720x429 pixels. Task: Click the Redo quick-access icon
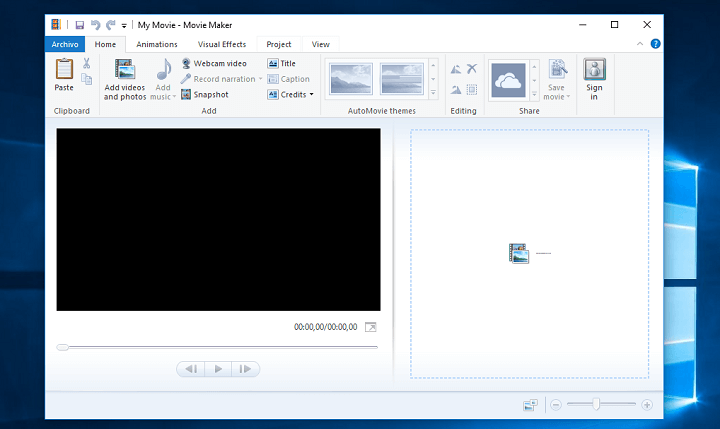point(111,25)
